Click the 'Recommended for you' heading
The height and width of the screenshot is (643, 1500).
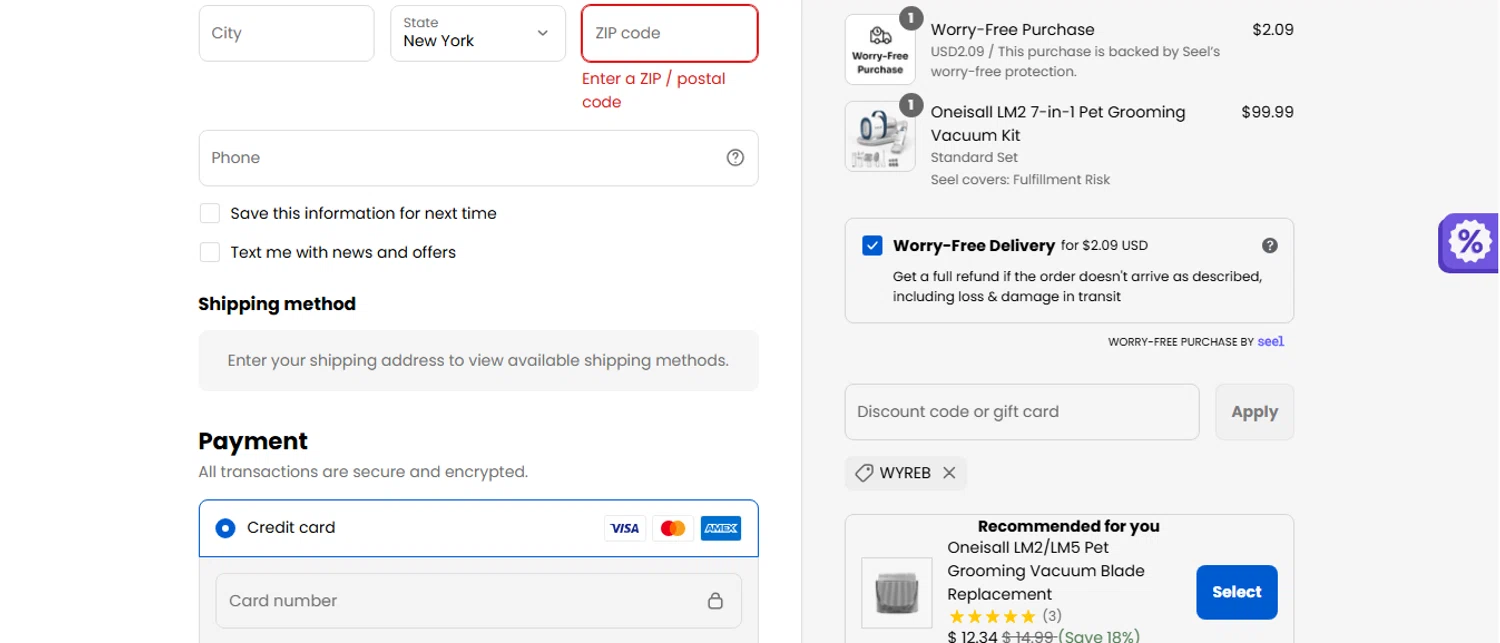point(1069,526)
